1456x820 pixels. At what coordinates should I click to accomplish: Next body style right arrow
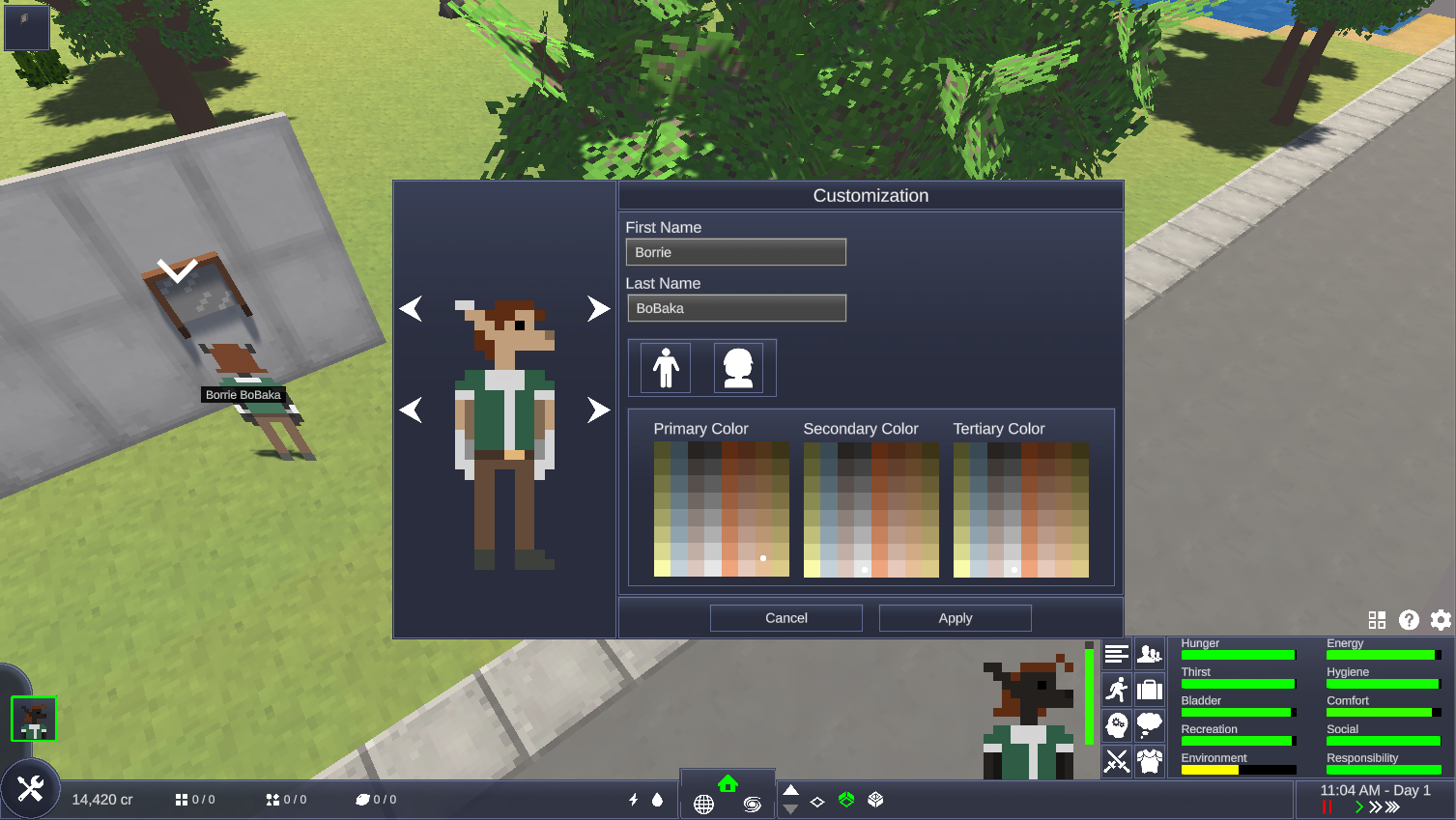599,410
